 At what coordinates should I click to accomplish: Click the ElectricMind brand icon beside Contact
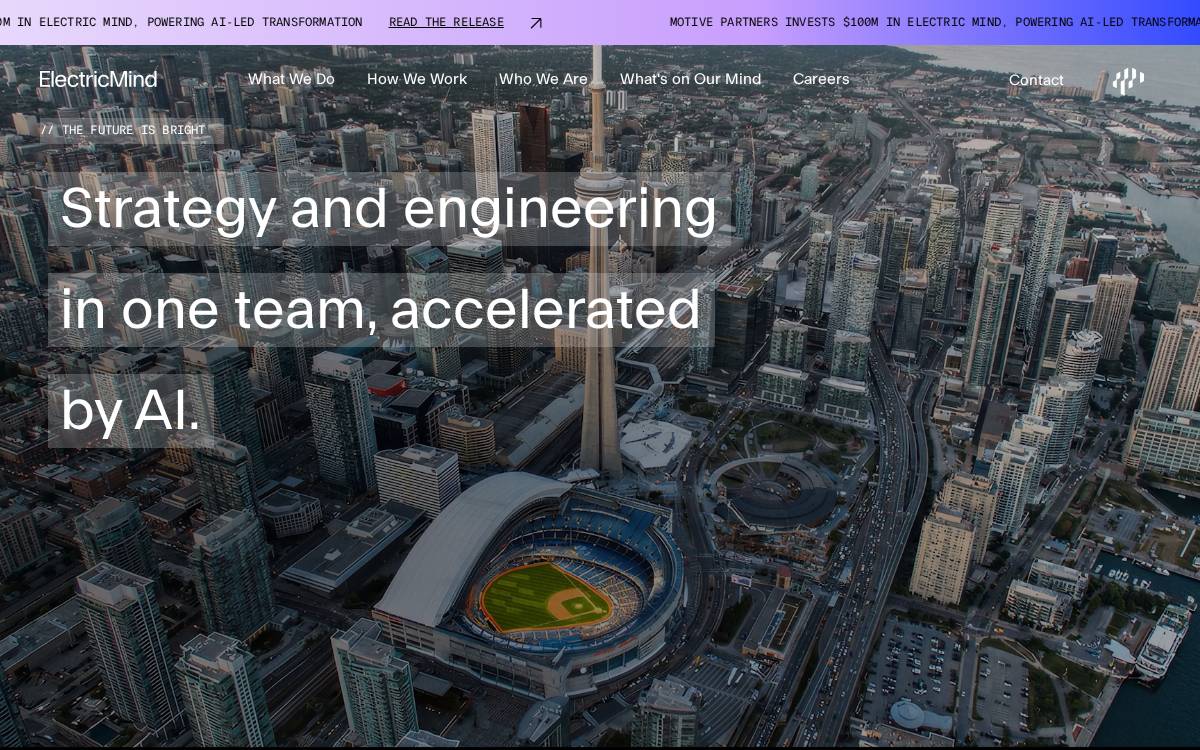1129,80
